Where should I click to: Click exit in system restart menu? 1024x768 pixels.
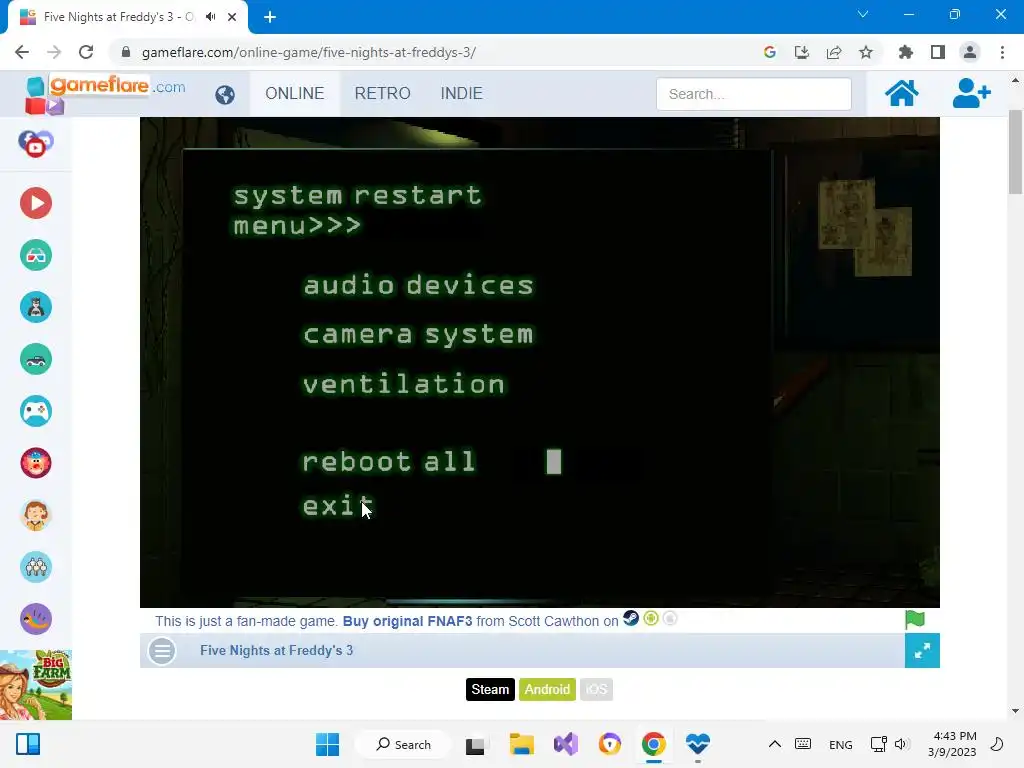(x=338, y=505)
